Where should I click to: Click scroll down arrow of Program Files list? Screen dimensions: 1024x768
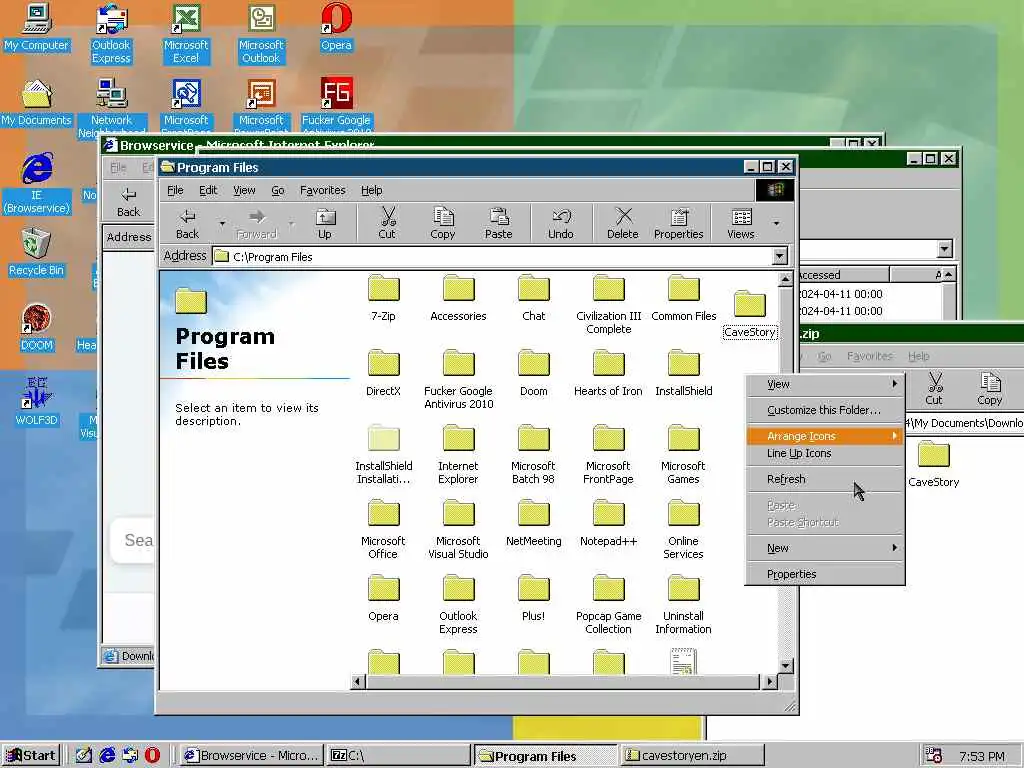point(786,665)
